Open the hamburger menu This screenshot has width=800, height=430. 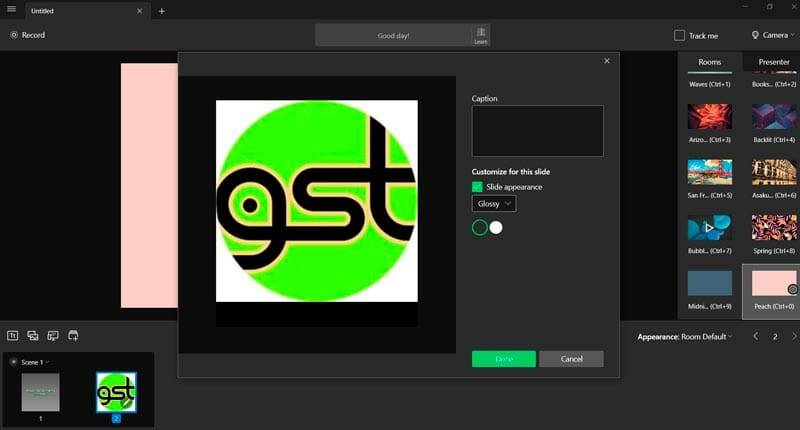pyautogui.click(x=11, y=10)
